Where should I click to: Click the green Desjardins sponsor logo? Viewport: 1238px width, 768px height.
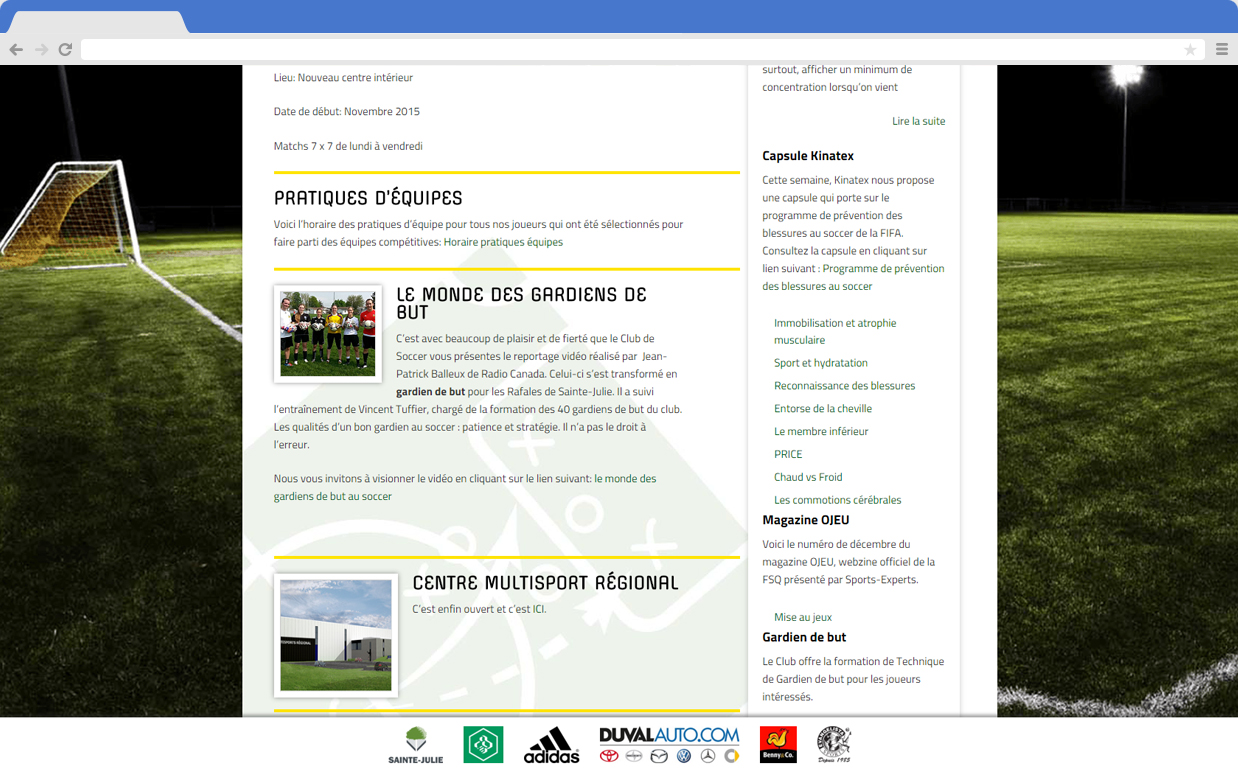(483, 745)
